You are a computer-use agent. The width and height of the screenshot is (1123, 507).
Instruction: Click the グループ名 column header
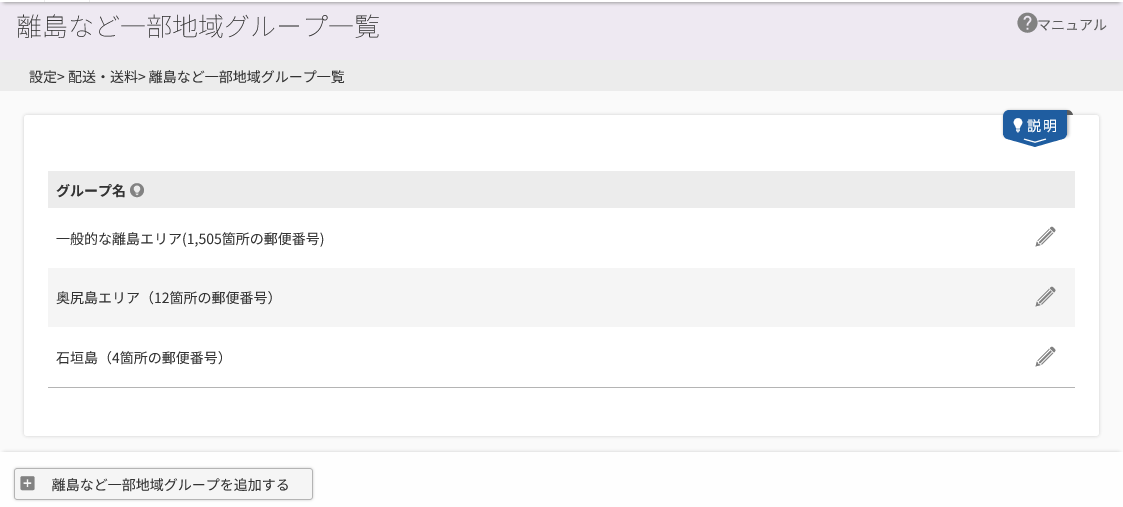(91, 190)
